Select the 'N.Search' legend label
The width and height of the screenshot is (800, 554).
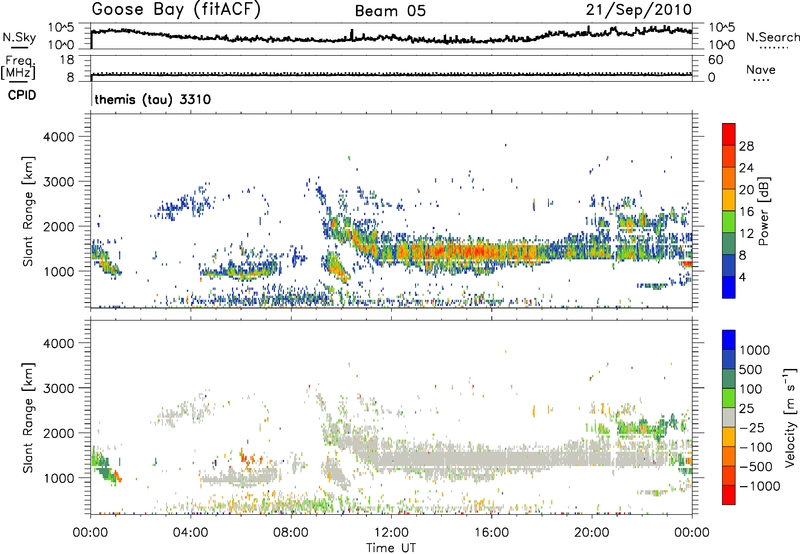coord(772,37)
